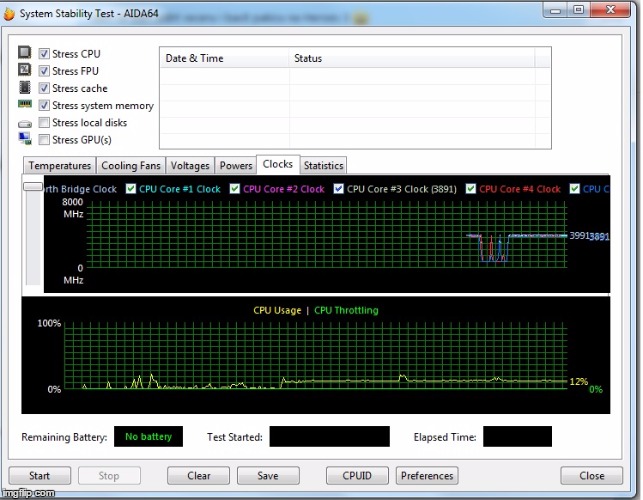643x500 pixels.
Task: Select the Clocks tab
Action: click(278, 164)
